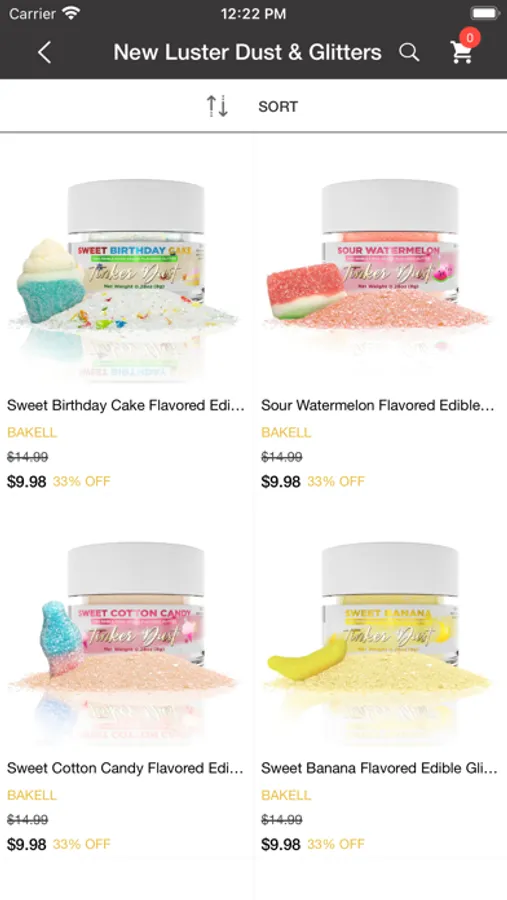Click the battery indicator icon
Screen dimensions: 507x900
point(485,13)
